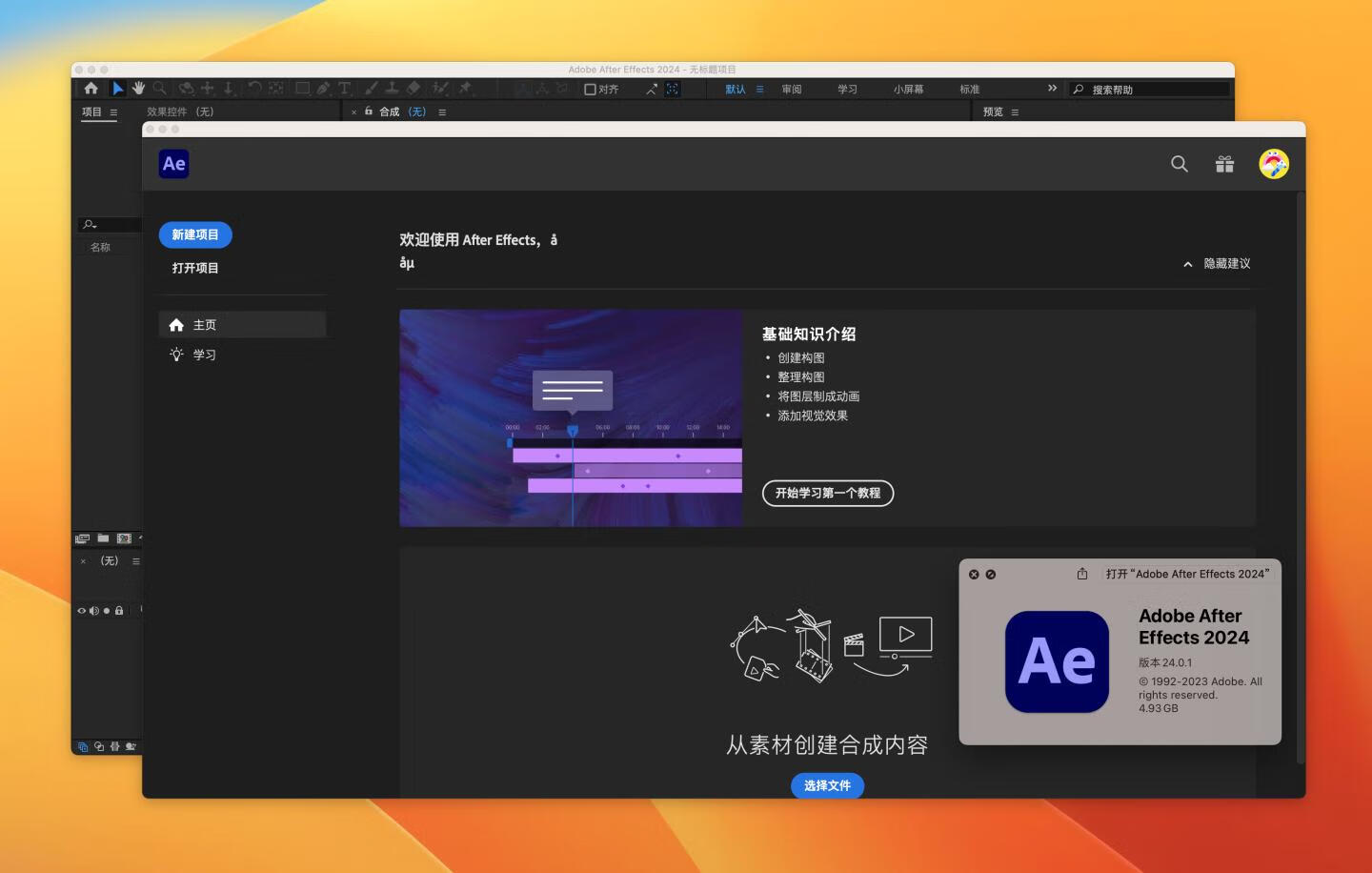The height and width of the screenshot is (873, 1372).
Task: Select the Pan camera tool
Action: [208, 89]
